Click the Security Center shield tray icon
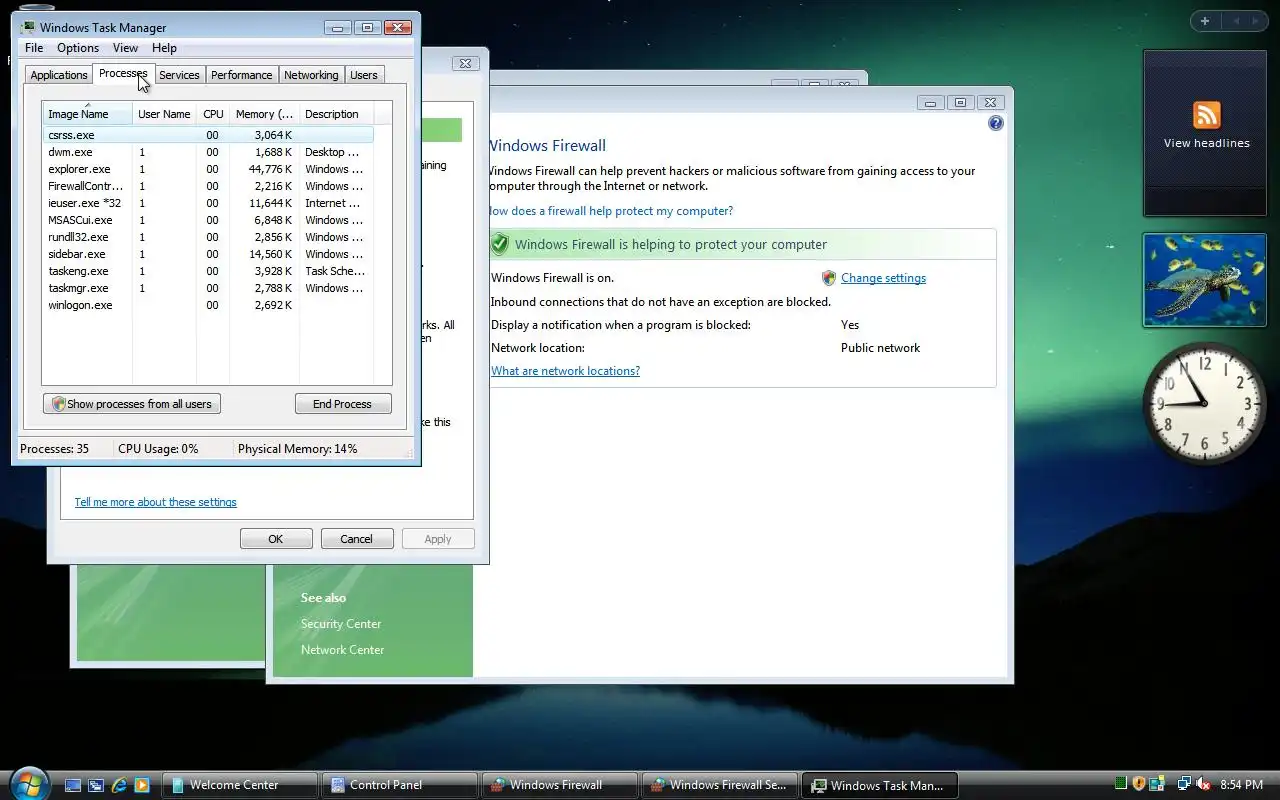 1138,784
